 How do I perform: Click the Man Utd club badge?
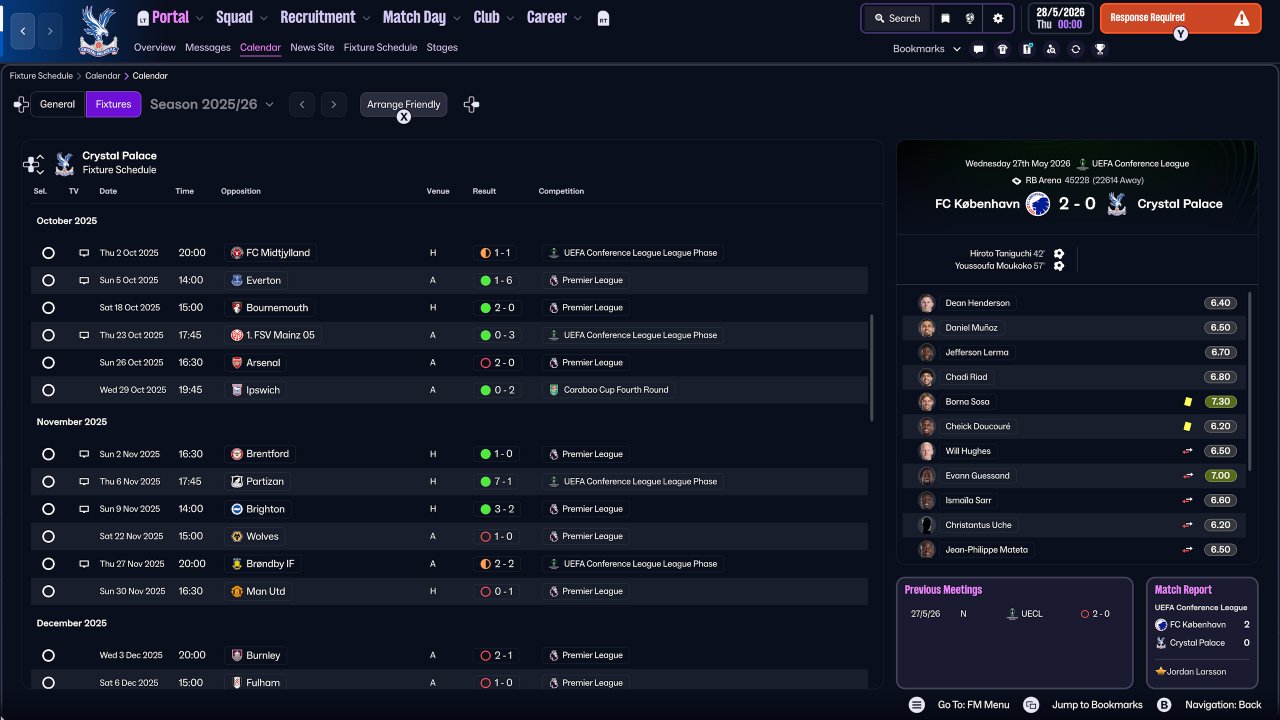pos(237,591)
